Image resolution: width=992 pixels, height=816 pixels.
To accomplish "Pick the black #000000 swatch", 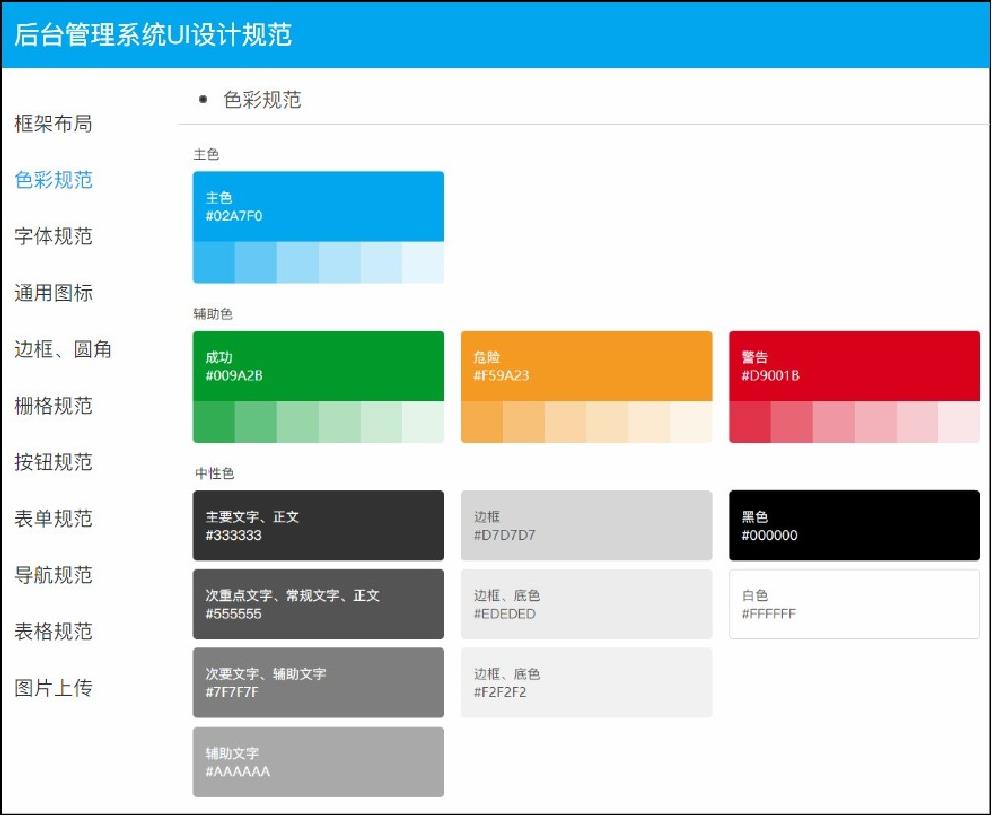I will point(854,525).
